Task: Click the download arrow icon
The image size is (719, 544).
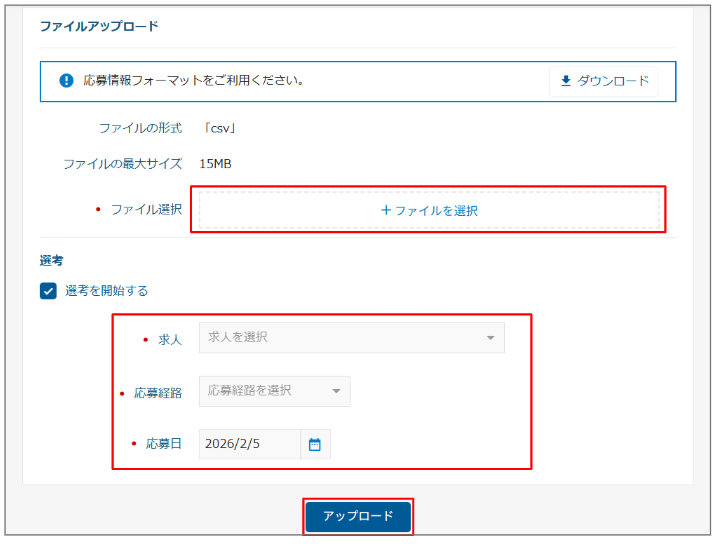Action: coord(566,81)
